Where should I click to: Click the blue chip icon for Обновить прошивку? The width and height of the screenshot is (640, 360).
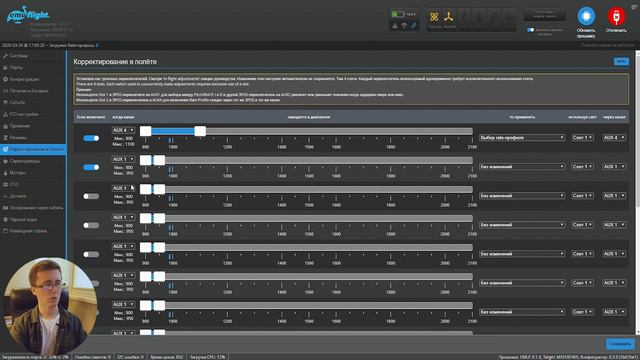[586, 16]
